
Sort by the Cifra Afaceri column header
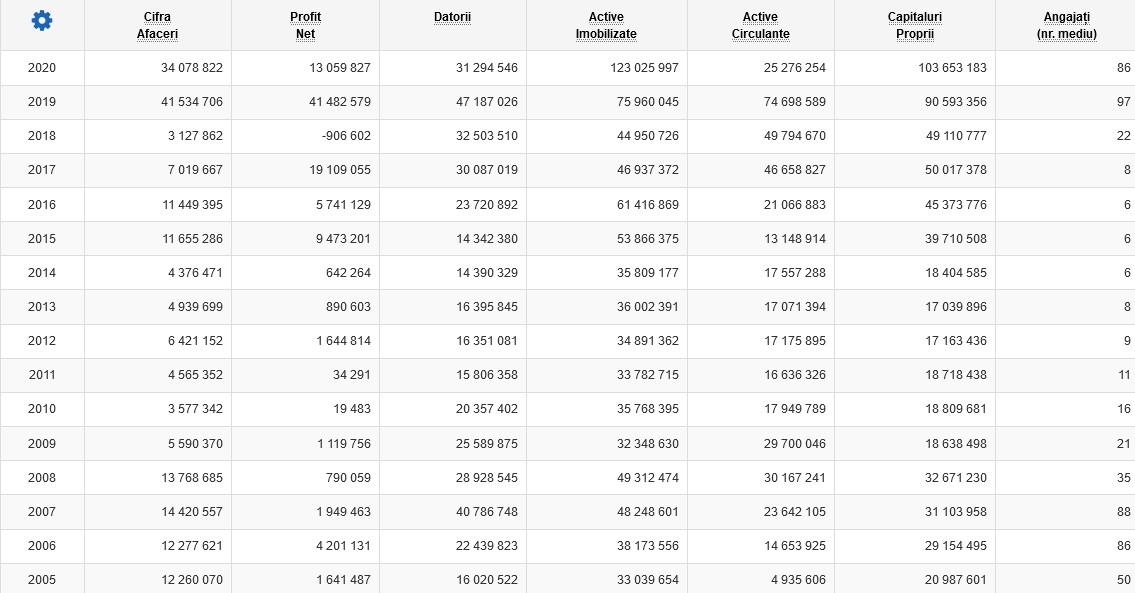157,25
